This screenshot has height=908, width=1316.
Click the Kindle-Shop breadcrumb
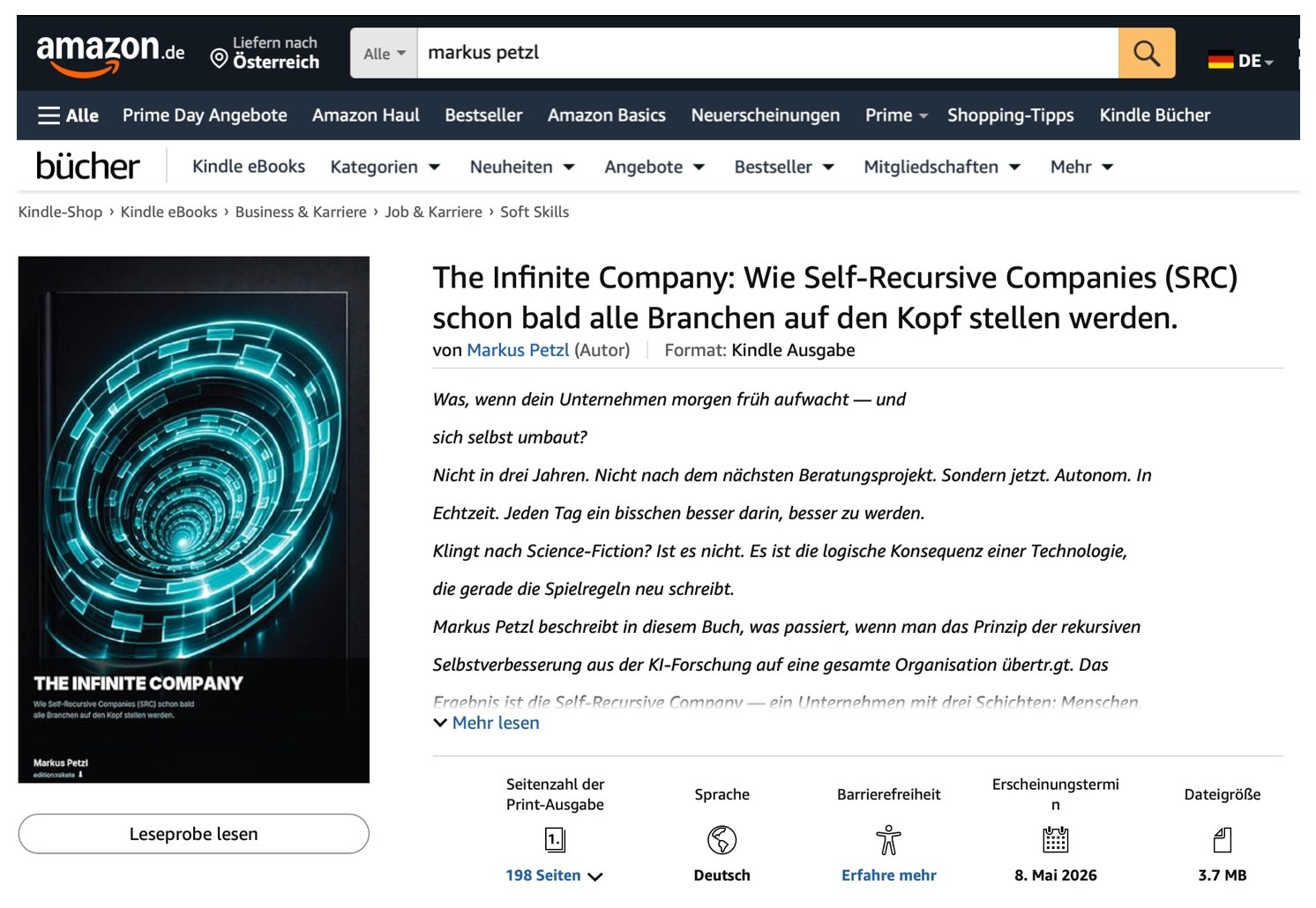60,212
